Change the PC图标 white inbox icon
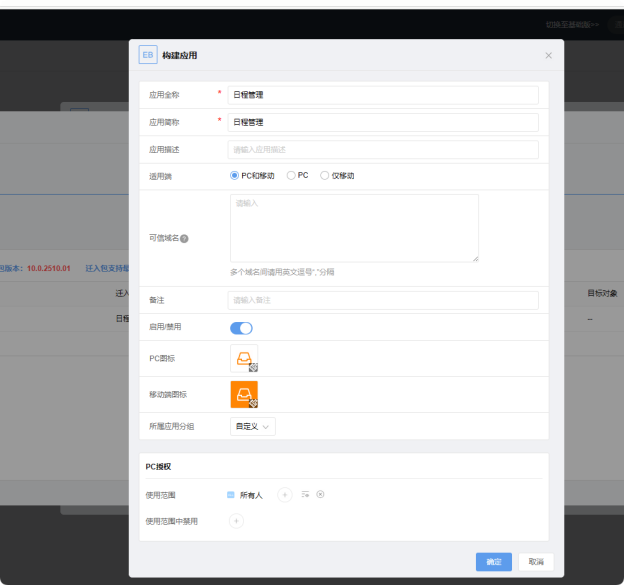Viewport: 624px width, 586px height. click(x=244, y=358)
